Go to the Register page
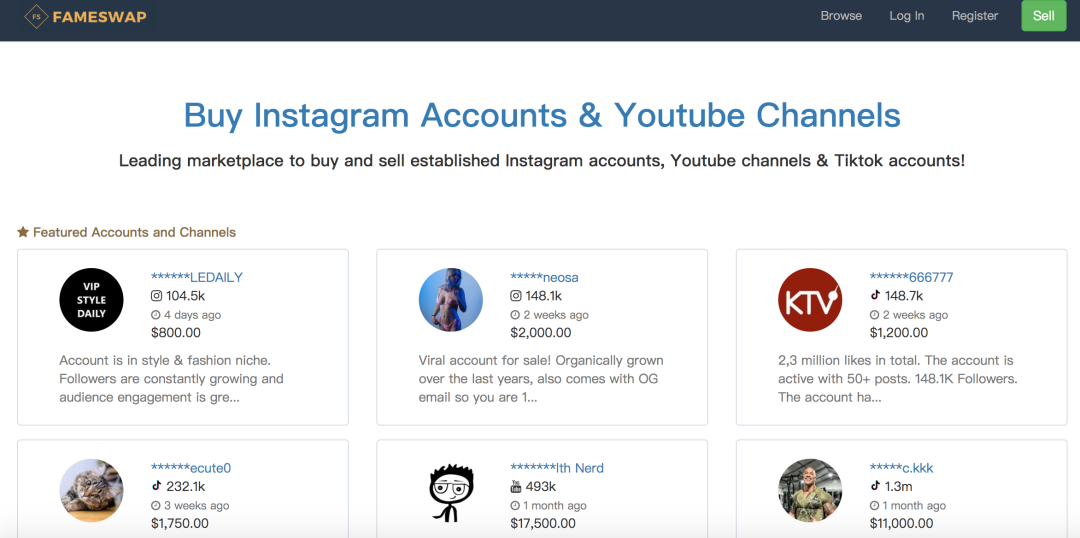 tap(975, 16)
